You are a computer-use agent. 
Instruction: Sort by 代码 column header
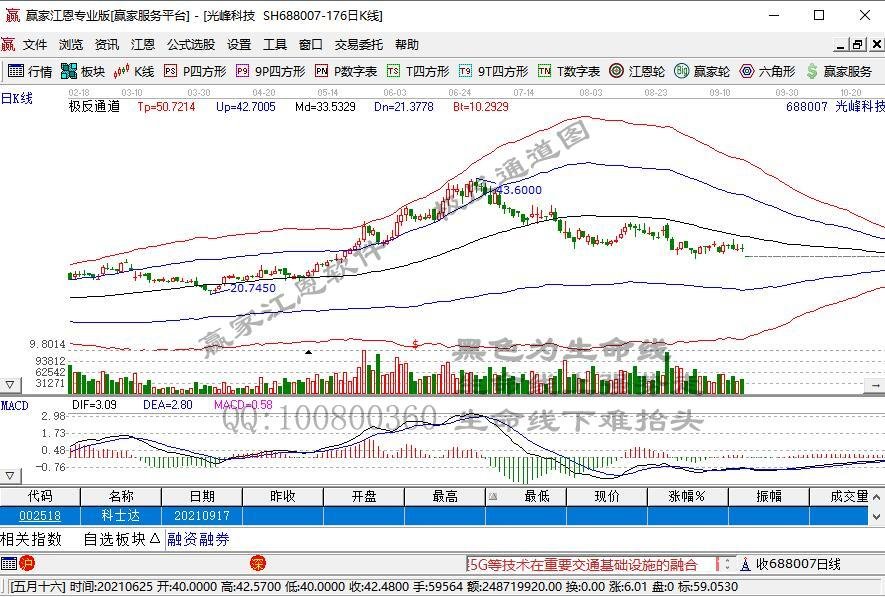(x=40, y=497)
